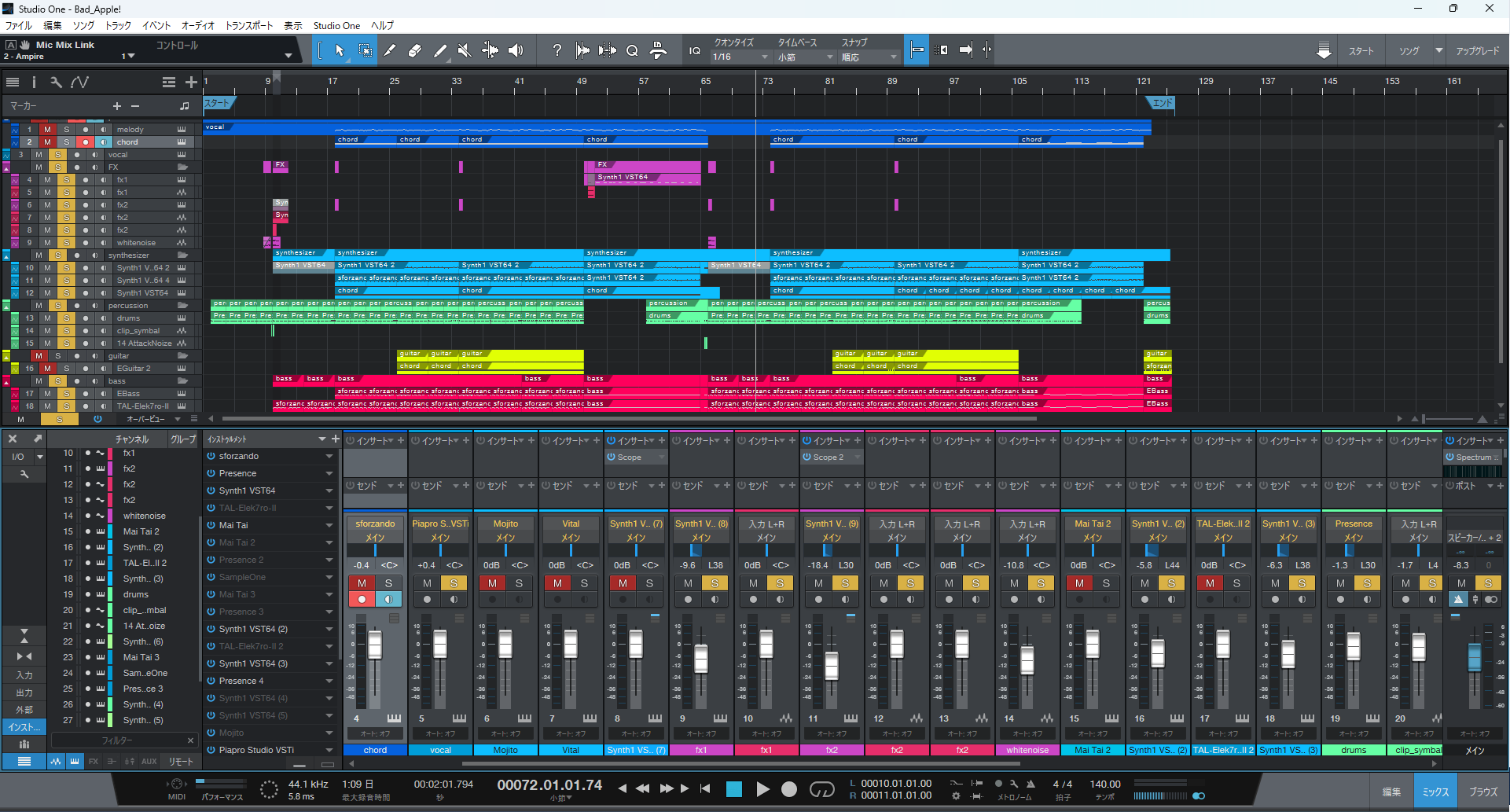The width and height of the screenshot is (1510, 812).
Task: Click the アップグレード button
Action: click(1478, 51)
